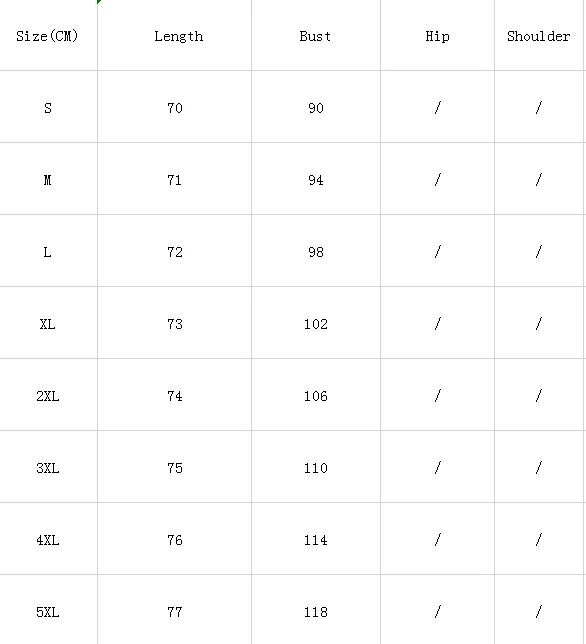
Task: Select the cell containing size S
Action: click(48, 107)
